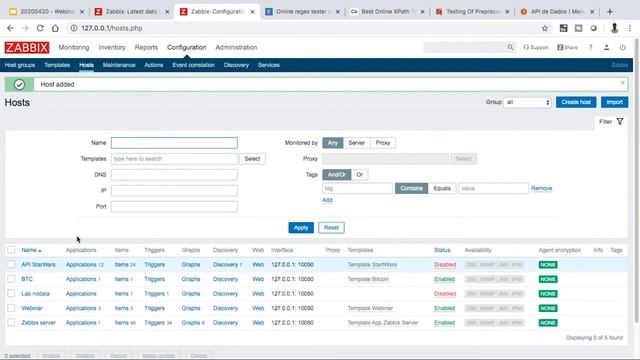Open the Administration menu
The image size is (640, 360).
236,47
